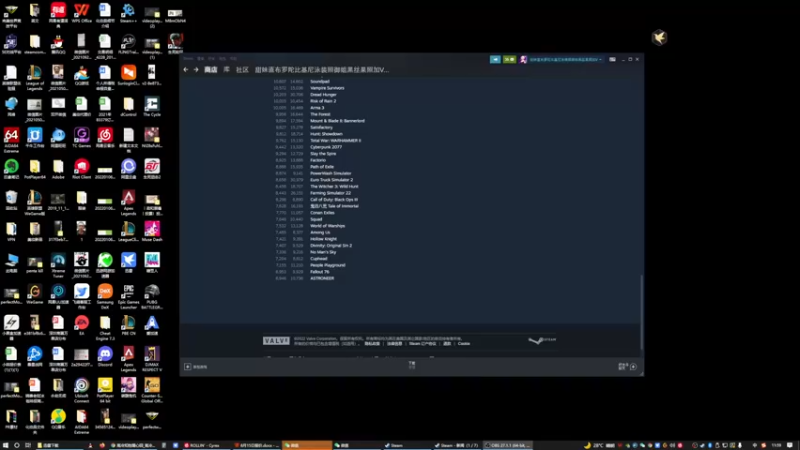Screen dimensions: 800x450
Task: Open the downloads indicator in Steam's bottom bar
Action: pyautogui.click(x=412, y=364)
